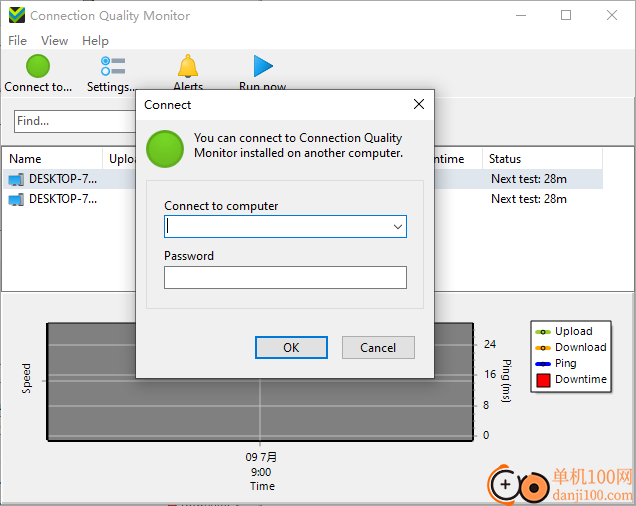Cancel the Connect dialog
The image size is (636, 506).
(x=378, y=347)
